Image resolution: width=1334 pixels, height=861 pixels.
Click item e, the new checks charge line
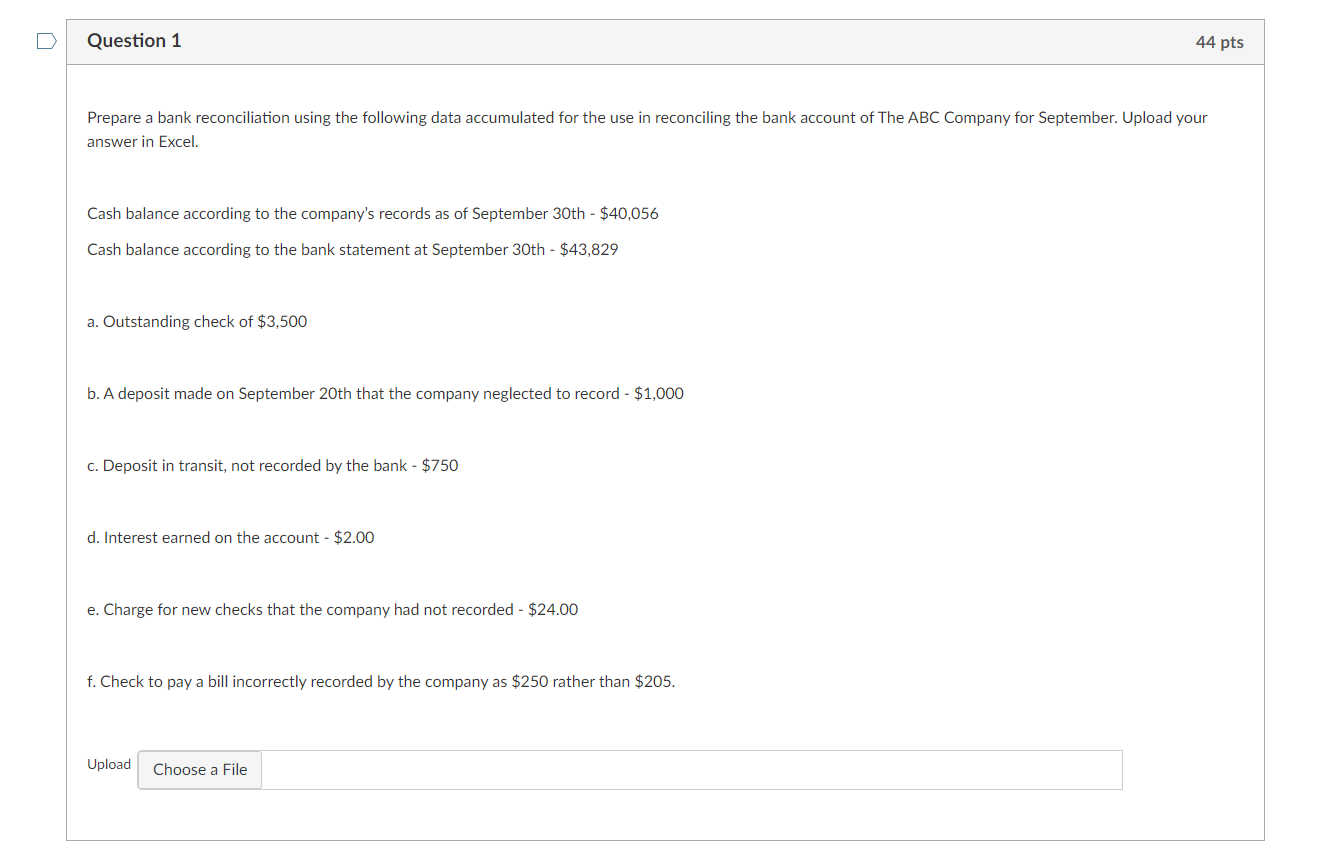click(x=333, y=609)
